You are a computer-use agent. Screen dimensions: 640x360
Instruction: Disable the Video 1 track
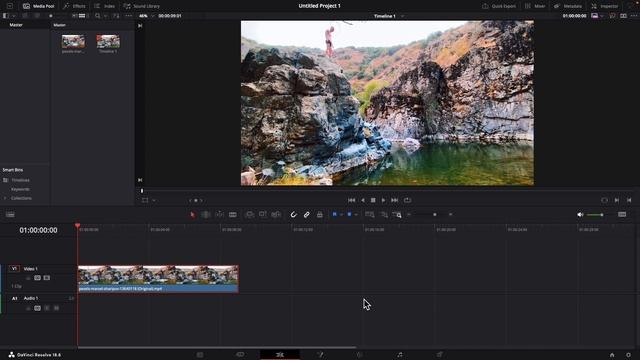click(47, 278)
